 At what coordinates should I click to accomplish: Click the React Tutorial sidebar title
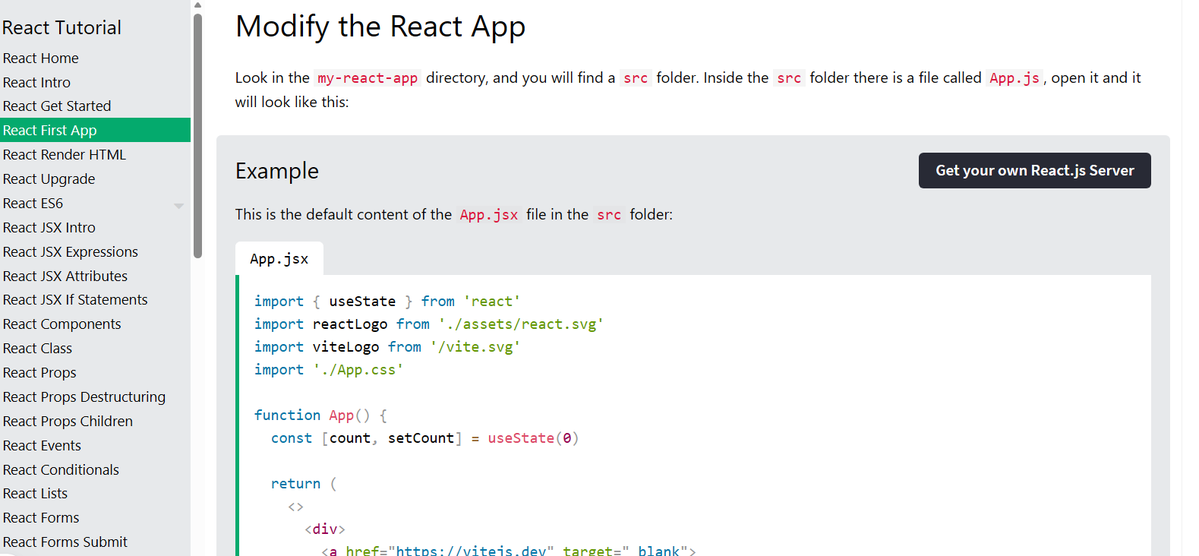[x=61, y=28]
